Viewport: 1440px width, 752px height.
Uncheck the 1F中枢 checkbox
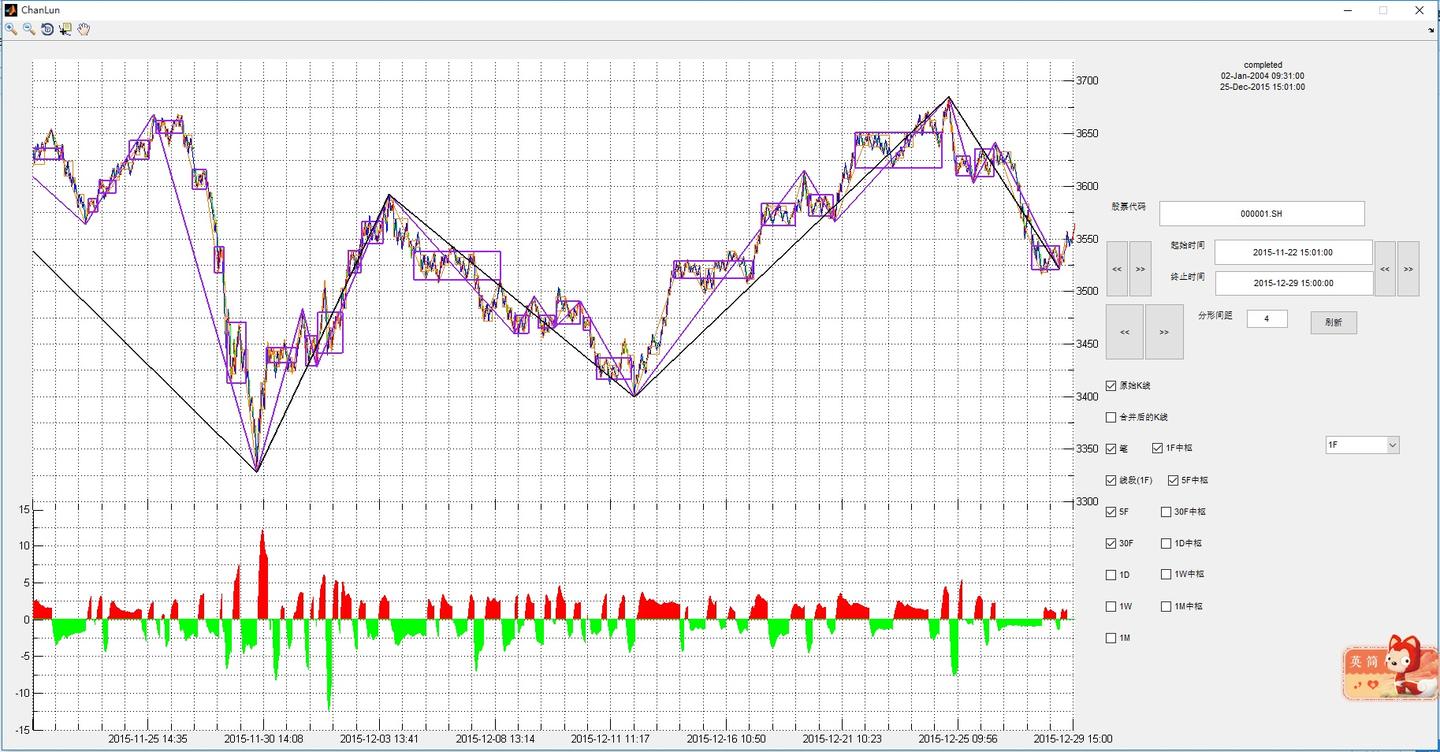tap(1158, 449)
